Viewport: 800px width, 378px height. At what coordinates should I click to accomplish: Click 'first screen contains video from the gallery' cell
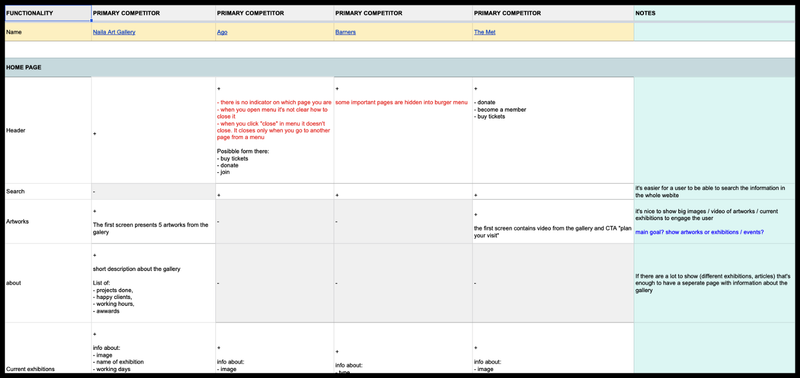[553, 221]
